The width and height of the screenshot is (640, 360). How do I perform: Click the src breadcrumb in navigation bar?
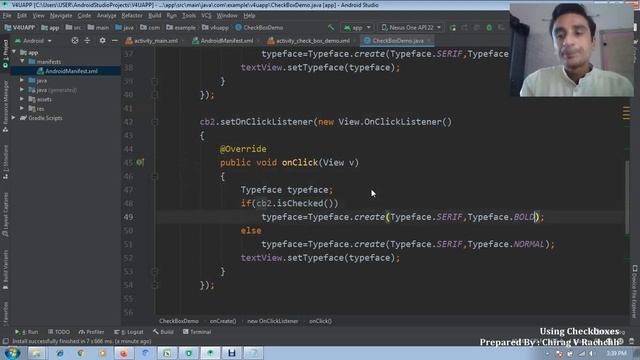pos(73,28)
